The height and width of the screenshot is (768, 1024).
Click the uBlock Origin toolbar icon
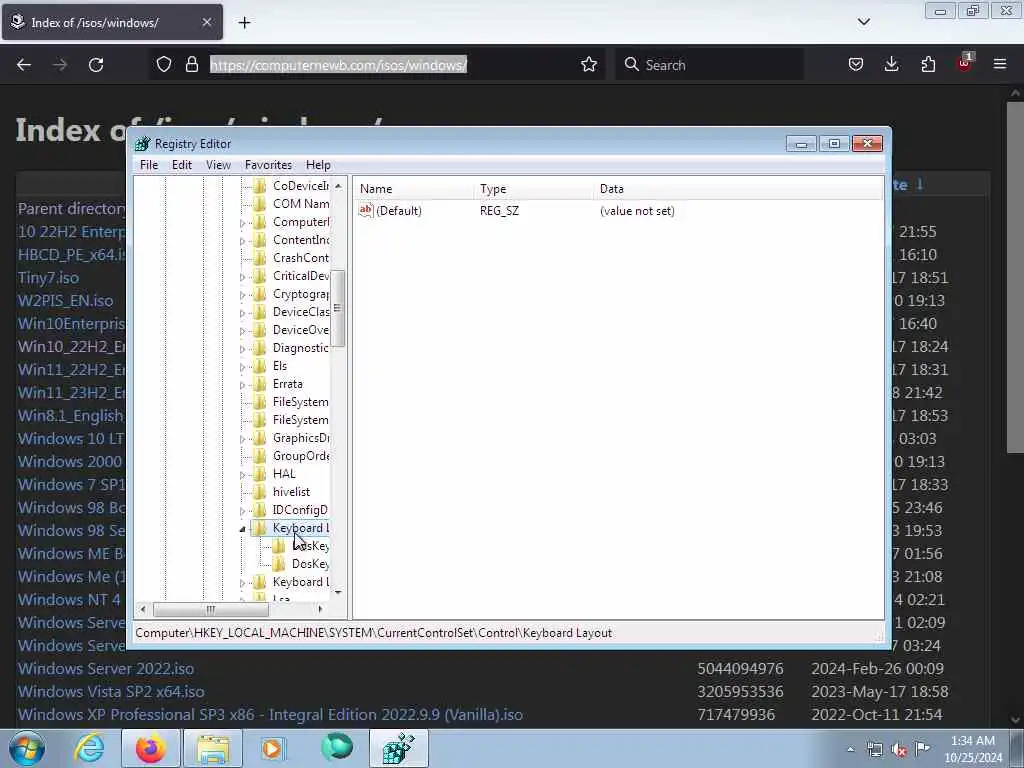tap(965, 63)
